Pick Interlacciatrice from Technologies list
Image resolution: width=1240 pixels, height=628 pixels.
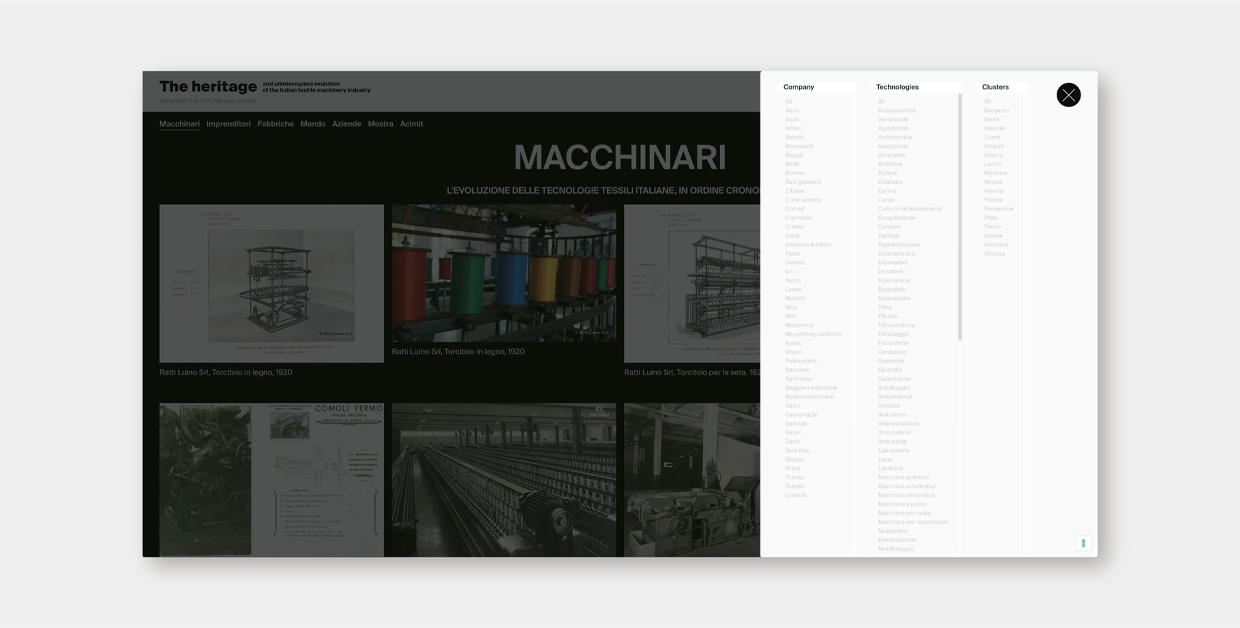click(898, 424)
